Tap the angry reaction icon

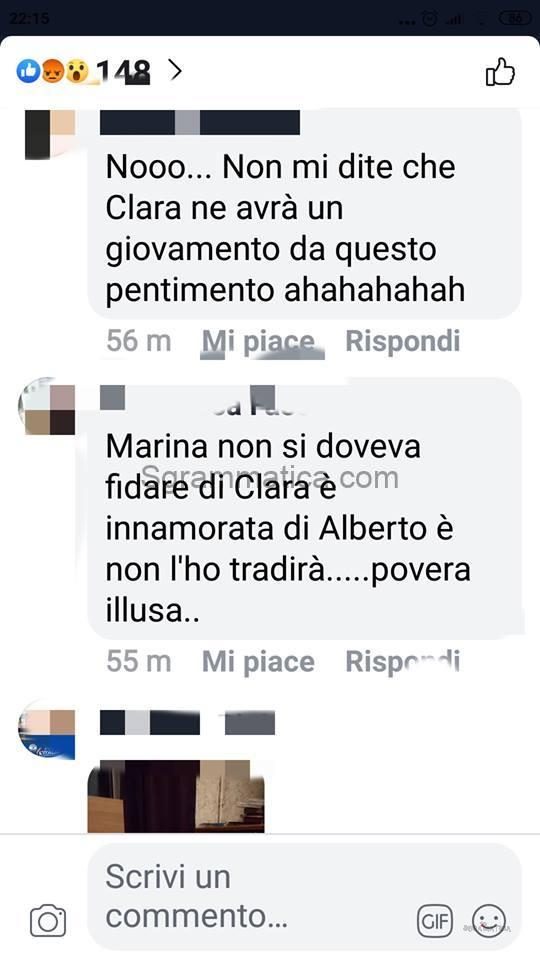53,72
